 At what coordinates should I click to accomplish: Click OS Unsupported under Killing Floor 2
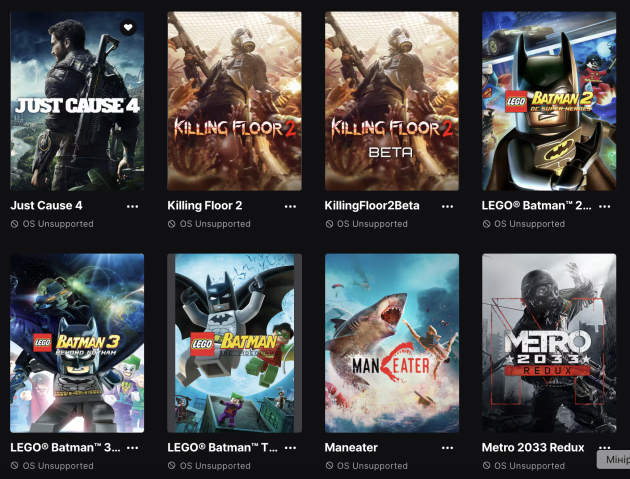coord(209,224)
